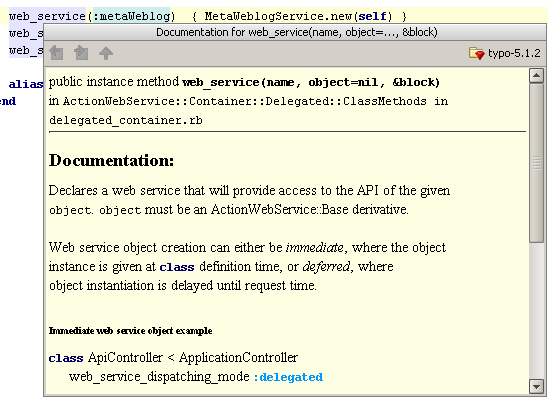This screenshot has height=399, width=548.
Task: Click web_service method name in first code line
Action: pos(47,16)
